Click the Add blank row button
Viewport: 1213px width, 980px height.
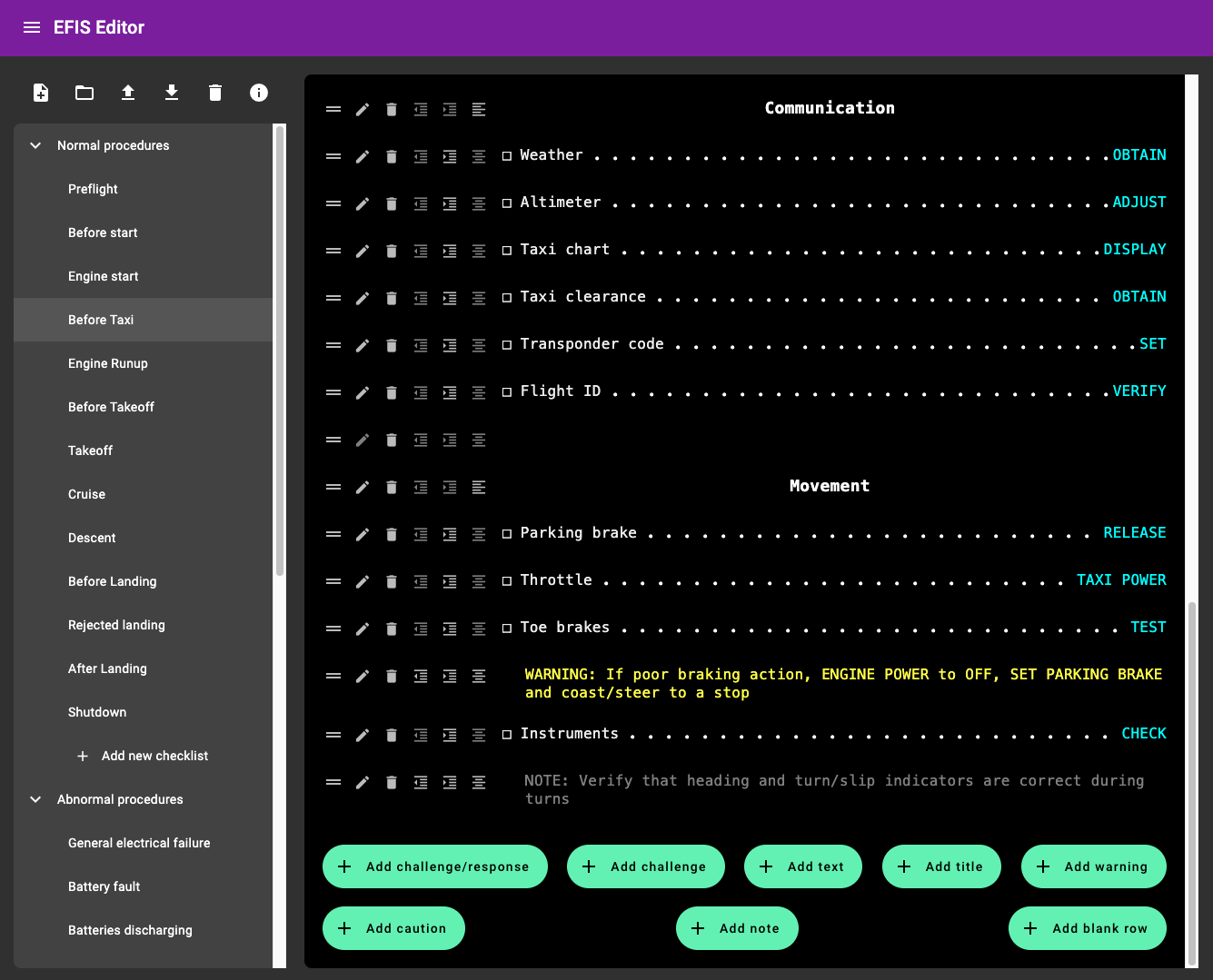(1088, 928)
